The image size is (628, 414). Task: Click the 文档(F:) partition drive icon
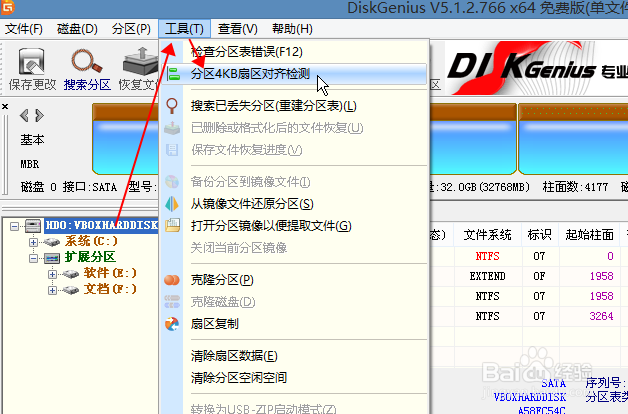coord(70,290)
